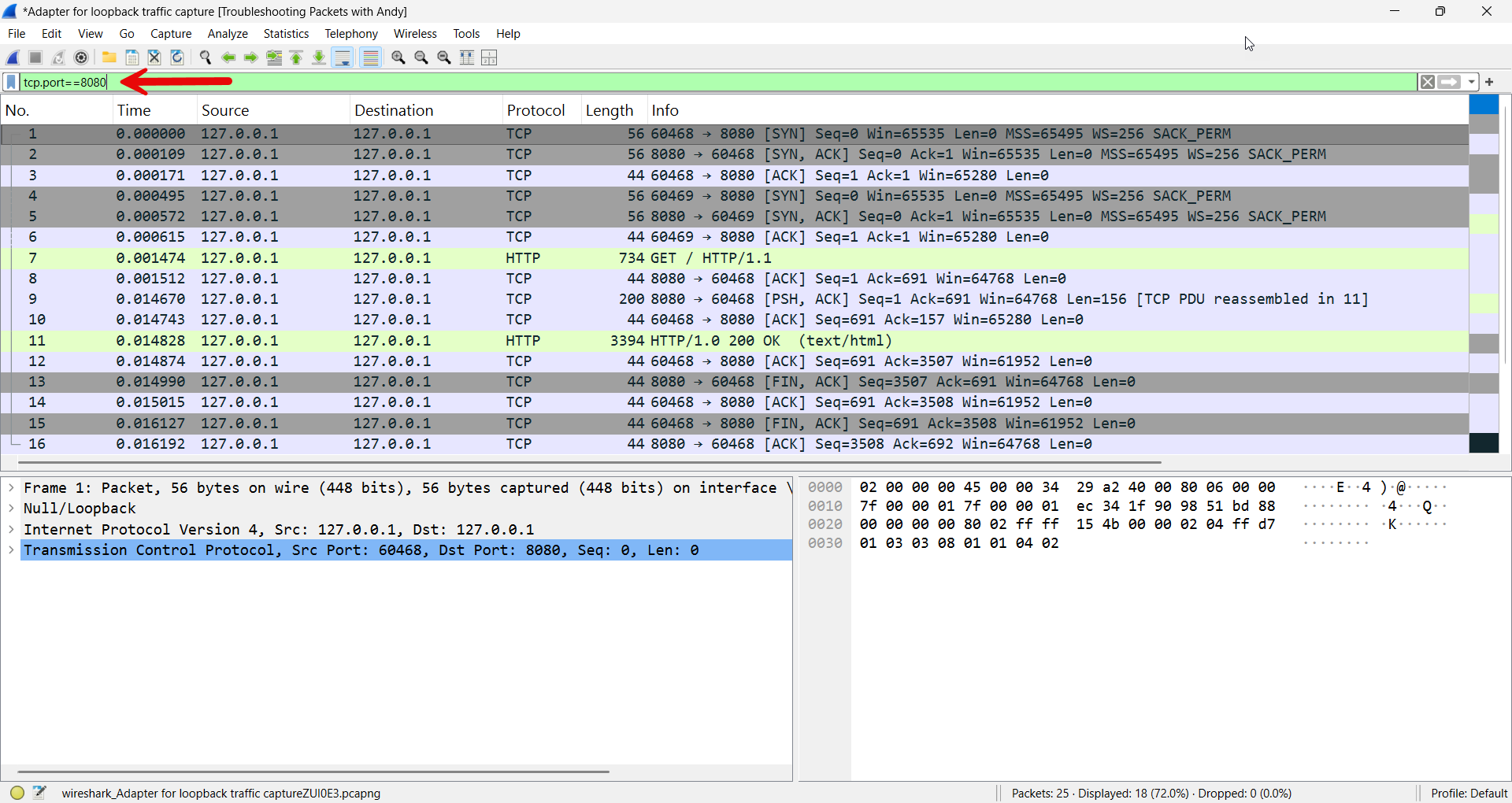Image resolution: width=1512 pixels, height=803 pixels.
Task: Toggle automatic scrolling during live capture
Action: [x=343, y=57]
